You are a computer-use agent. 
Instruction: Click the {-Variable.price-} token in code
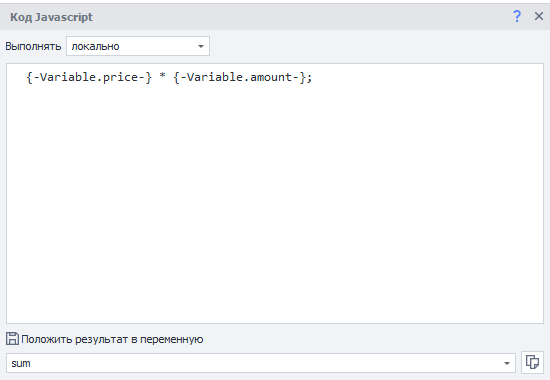click(x=89, y=77)
